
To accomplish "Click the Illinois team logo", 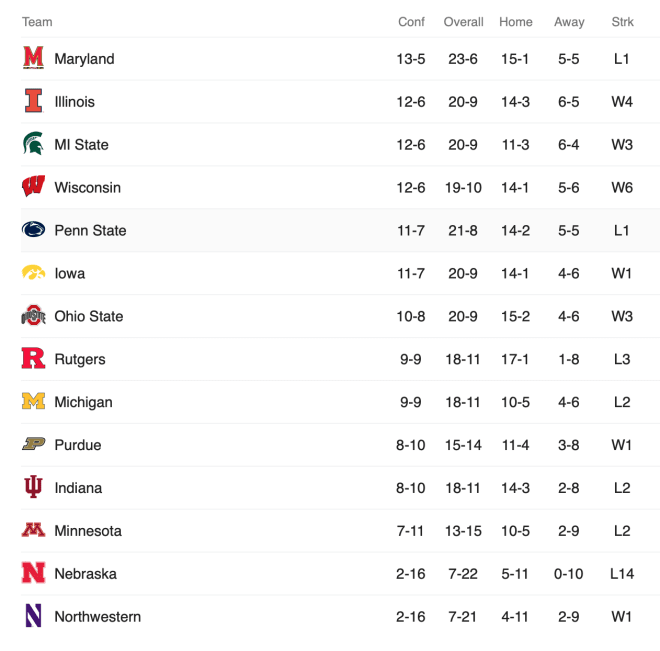I will tap(33, 101).
